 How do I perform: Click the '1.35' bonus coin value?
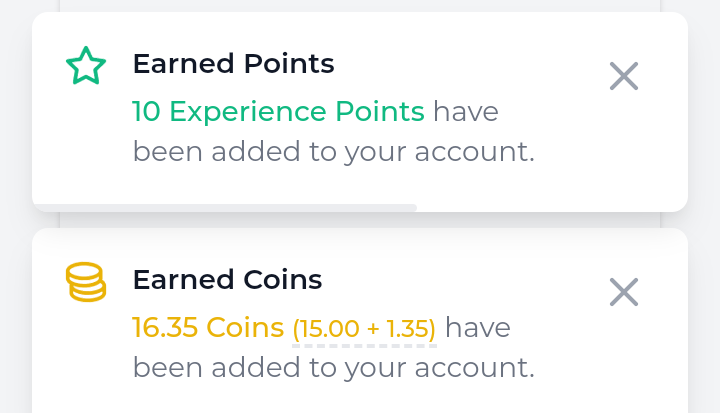pyautogui.click(x=408, y=328)
